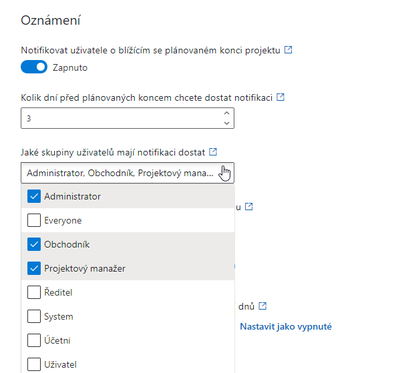400x373 pixels.
Task: Click 'Nastavit jako vypnuté' link
Action: pos(286,326)
